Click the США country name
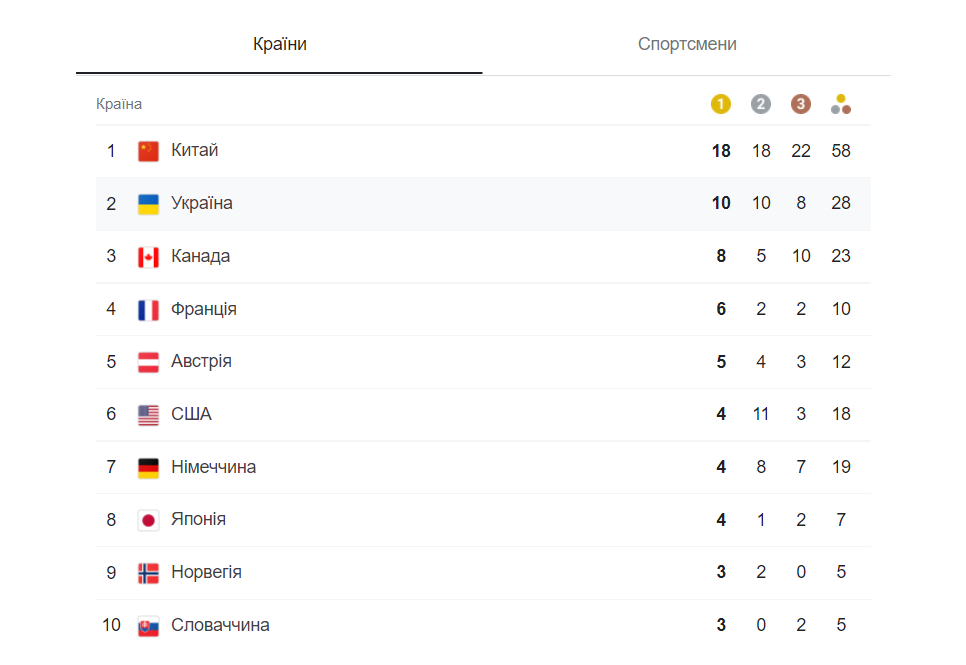966x665 pixels. click(191, 414)
